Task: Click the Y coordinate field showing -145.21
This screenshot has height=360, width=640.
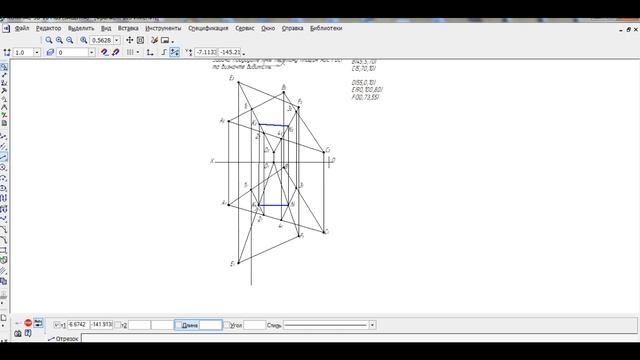Action: 230,52
